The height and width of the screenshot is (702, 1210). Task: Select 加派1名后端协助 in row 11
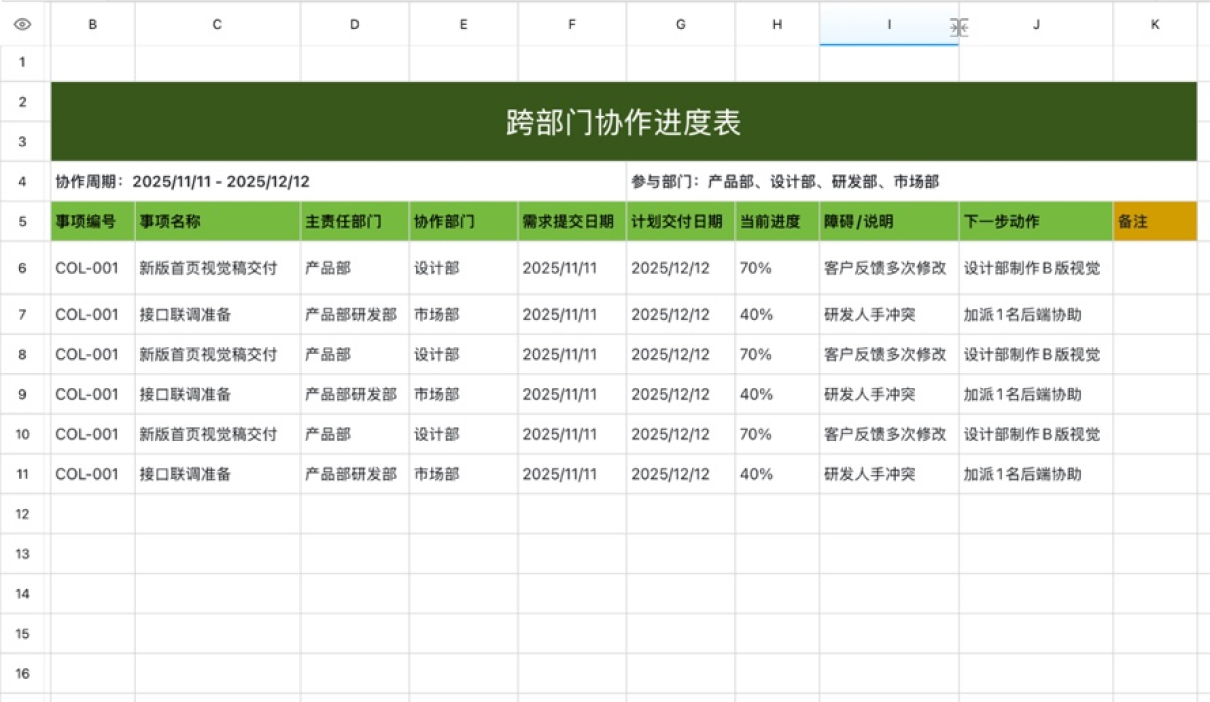(1036, 474)
